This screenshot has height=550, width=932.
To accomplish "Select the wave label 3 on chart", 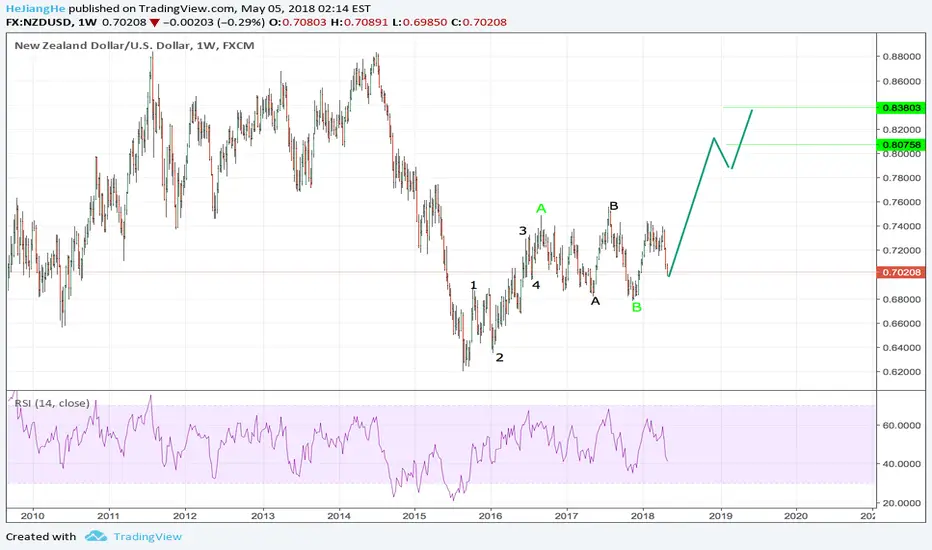I will pyautogui.click(x=522, y=231).
